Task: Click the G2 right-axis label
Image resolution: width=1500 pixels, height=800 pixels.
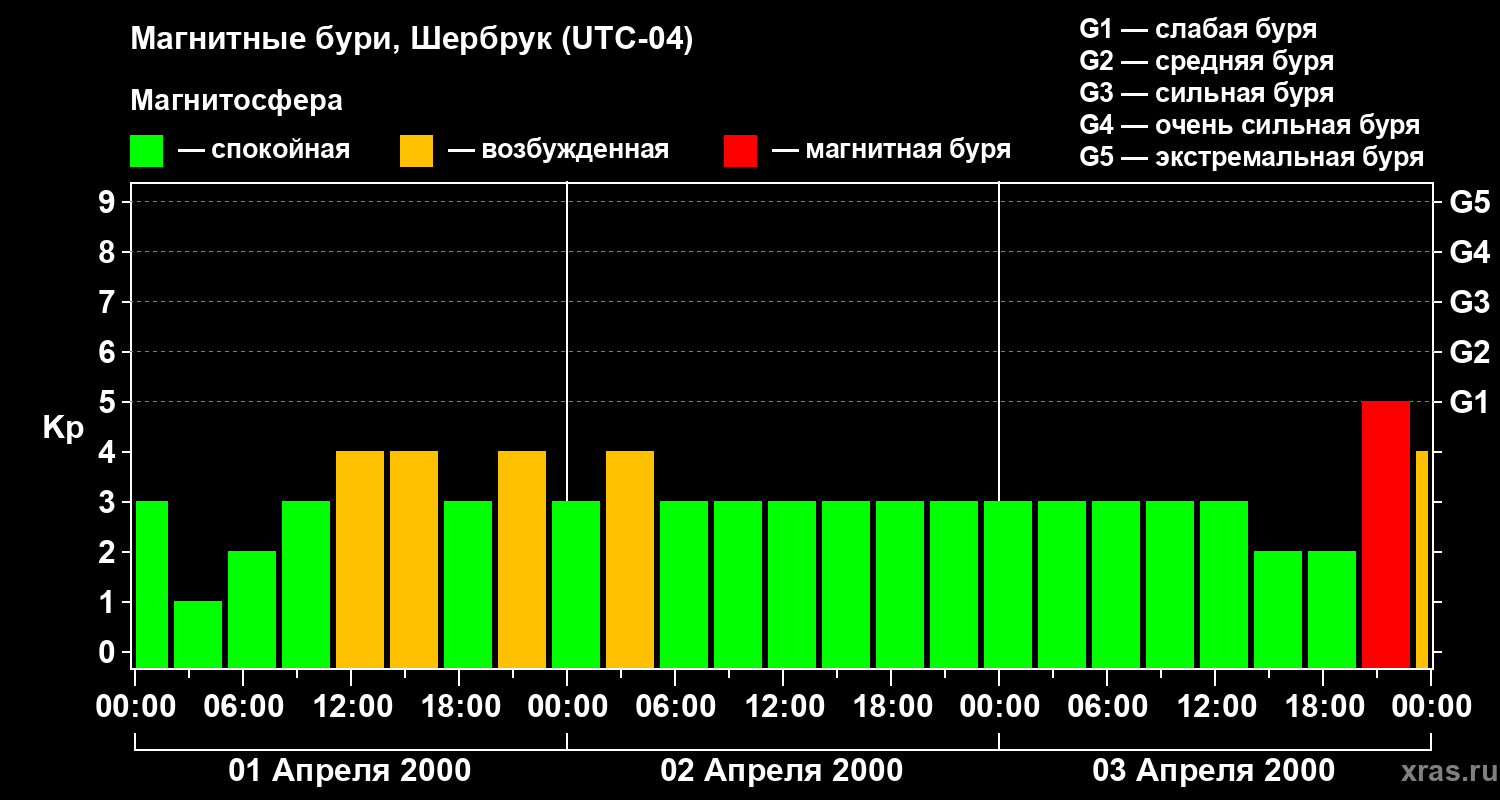Action: click(1470, 353)
